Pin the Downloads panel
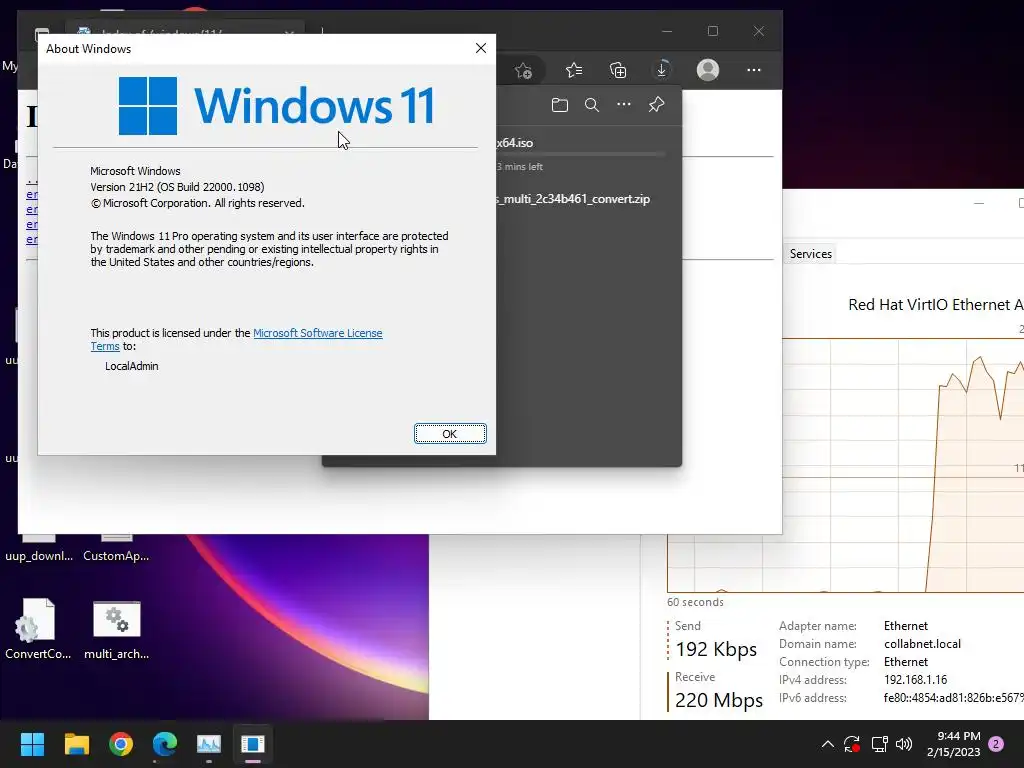Image resolution: width=1024 pixels, height=768 pixels. click(x=656, y=104)
